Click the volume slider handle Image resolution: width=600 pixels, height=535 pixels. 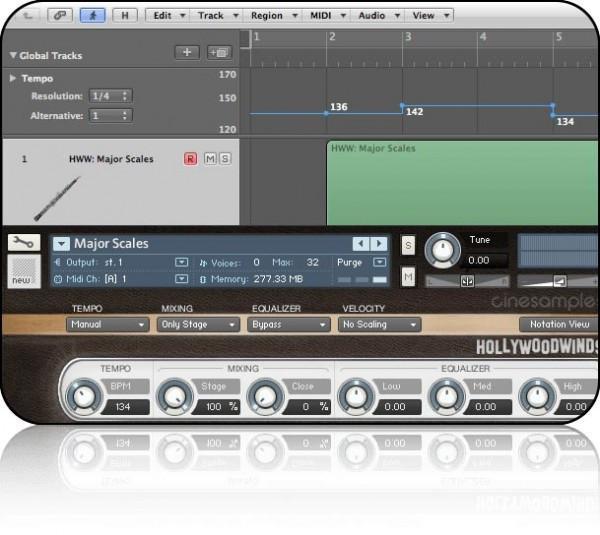(x=560, y=281)
